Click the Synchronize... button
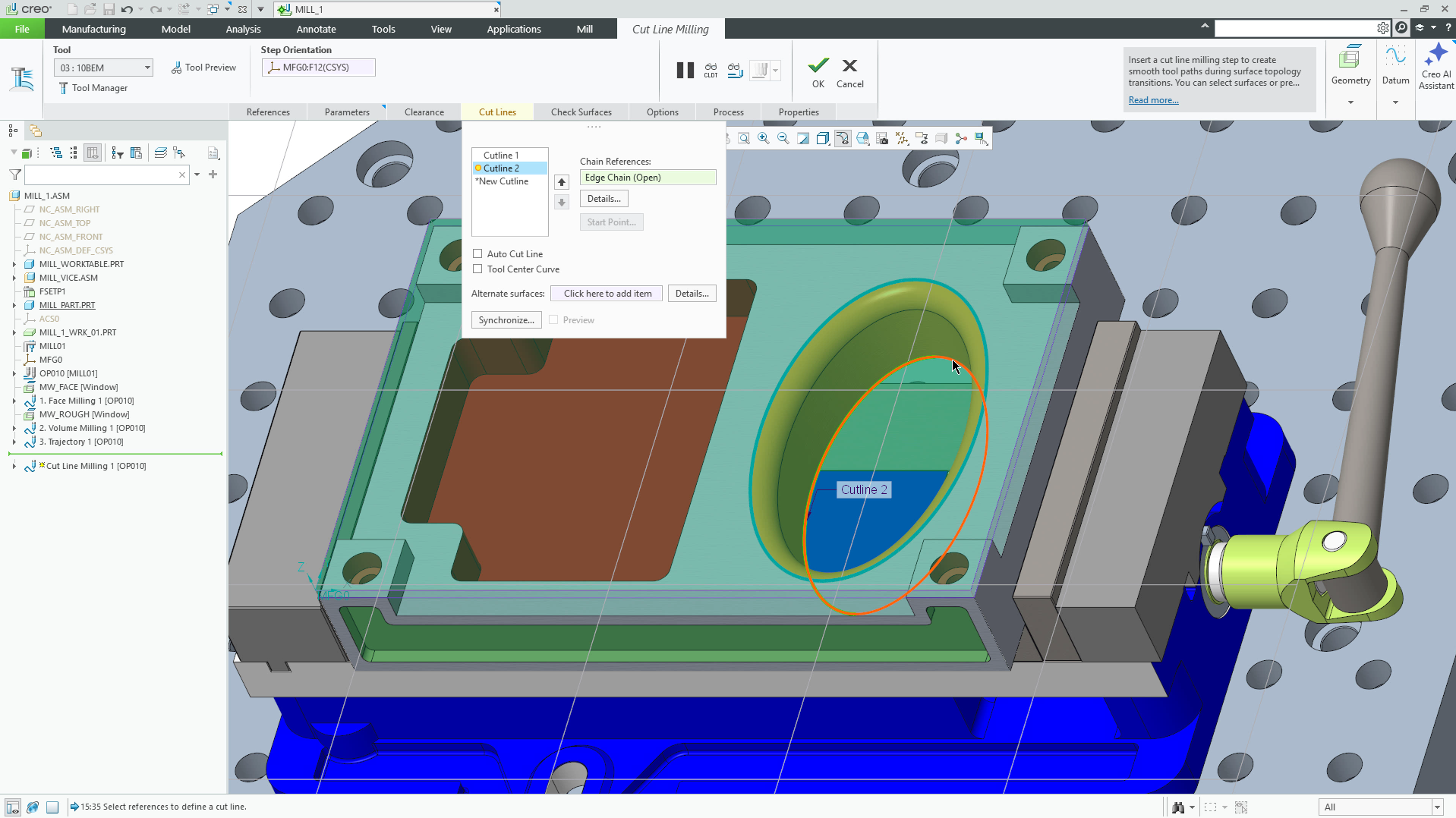 pyautogui.click(x=506, y=320)
